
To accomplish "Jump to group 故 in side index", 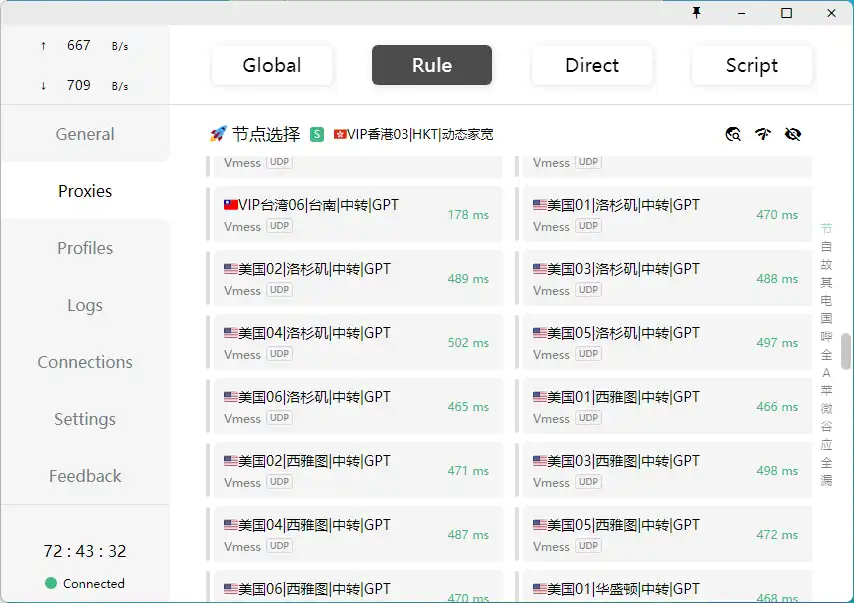I will [x=826, y=264].
